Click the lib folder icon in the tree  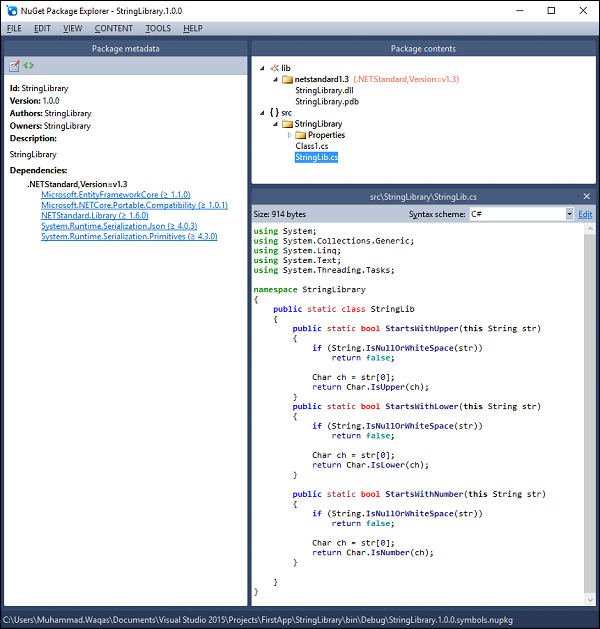coord(273,67)
